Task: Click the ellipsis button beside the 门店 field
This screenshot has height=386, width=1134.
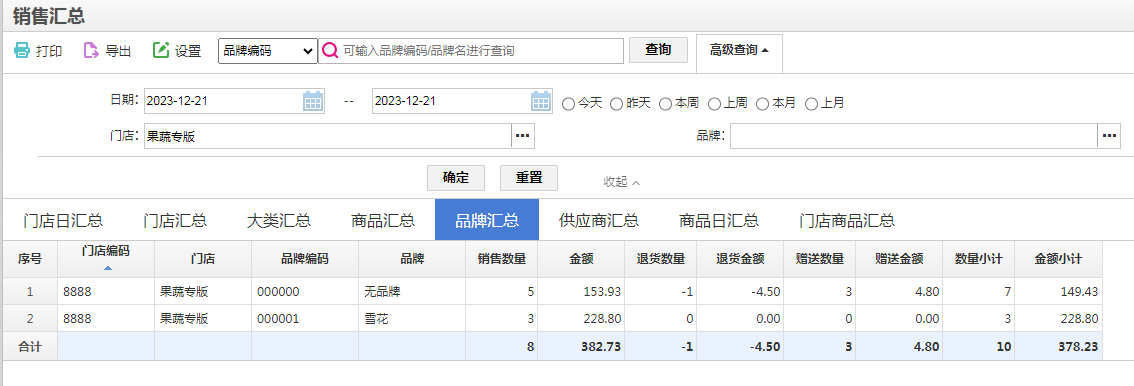Action: tap(523, 136)
